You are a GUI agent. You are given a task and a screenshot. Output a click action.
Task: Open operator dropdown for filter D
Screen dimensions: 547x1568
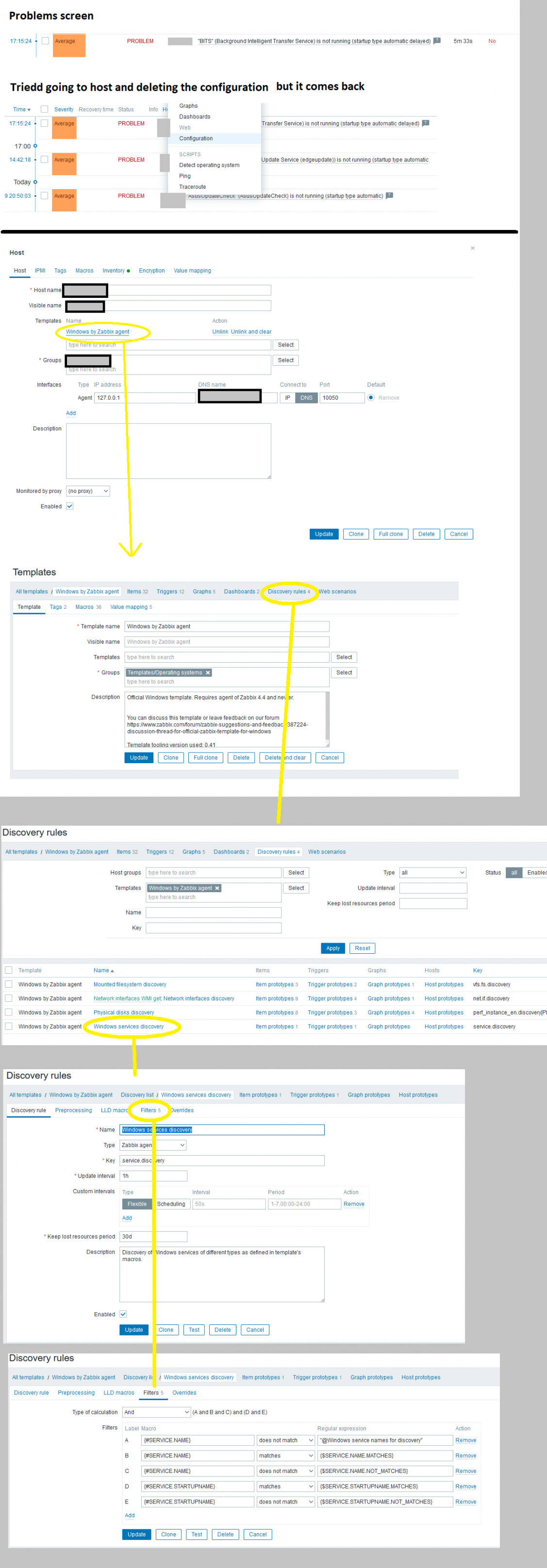286,1486
